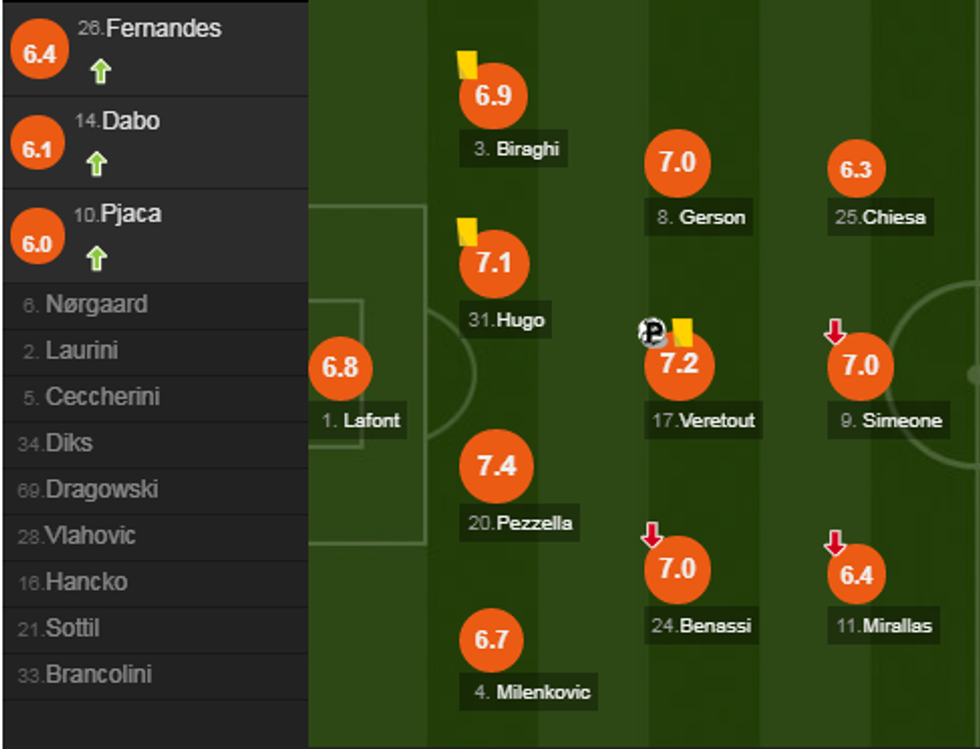Image resolution: width=980 pixels, height=749 pixels.
Task: Click Pjaca's green substituted-on arrow
Action: pos(96,258)
